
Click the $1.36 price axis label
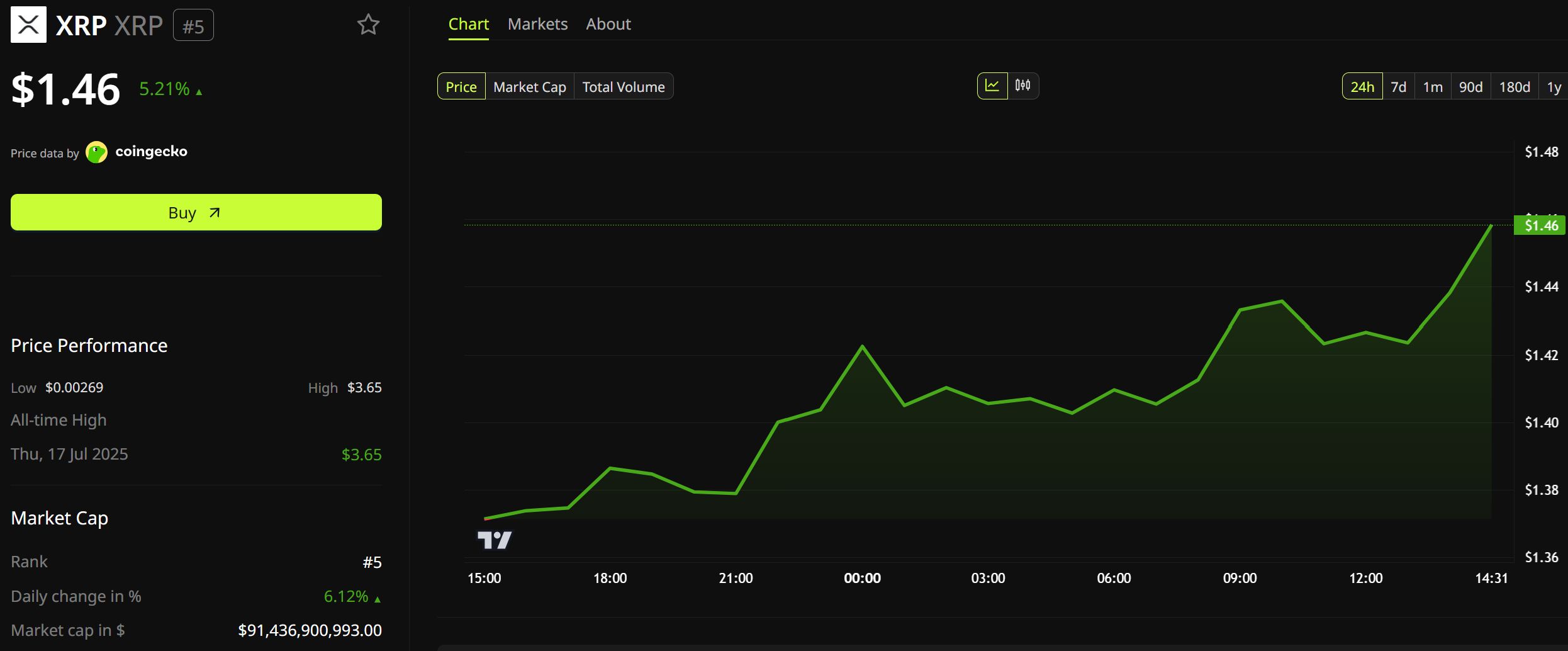[x=1542, y=557]
